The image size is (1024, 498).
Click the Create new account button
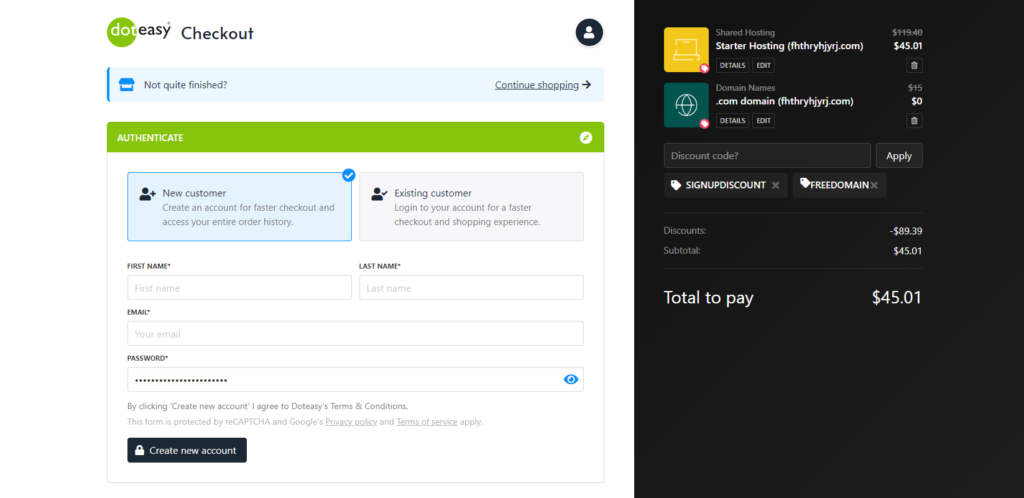pyautogui.click(x=187, y=450)
